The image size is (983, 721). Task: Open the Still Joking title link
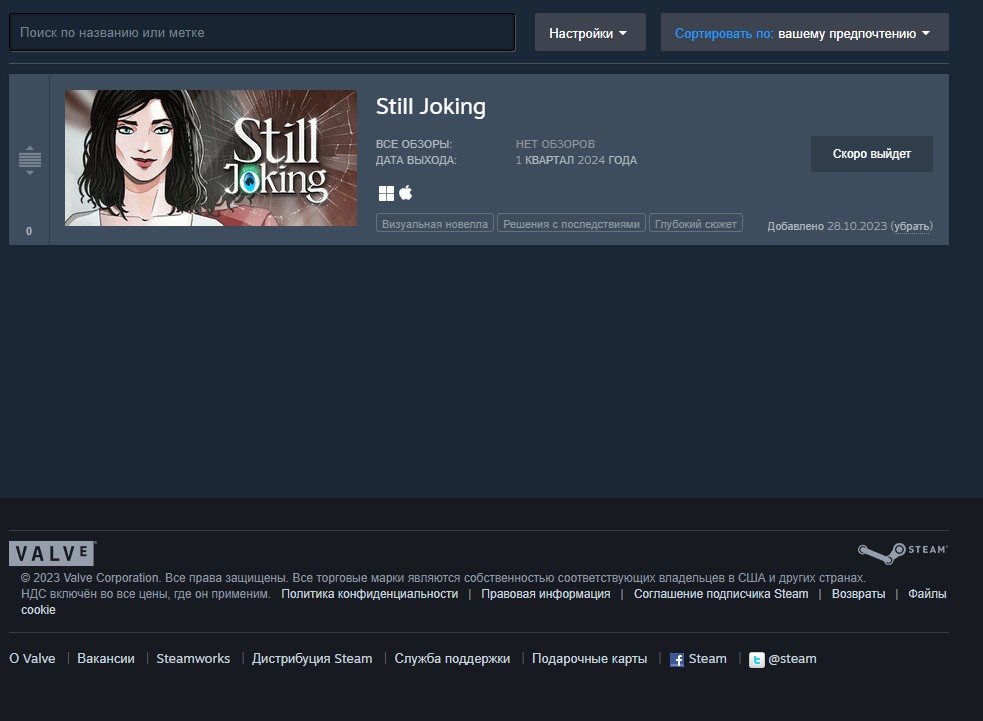tap(431, 107)
